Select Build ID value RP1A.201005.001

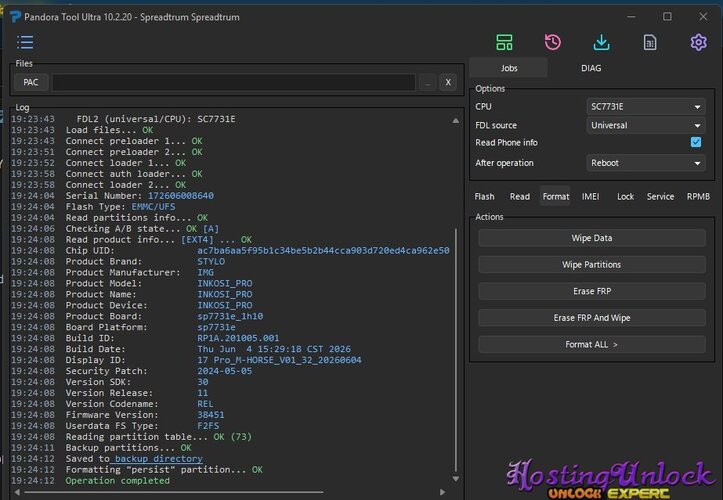[x=238, y=338]
